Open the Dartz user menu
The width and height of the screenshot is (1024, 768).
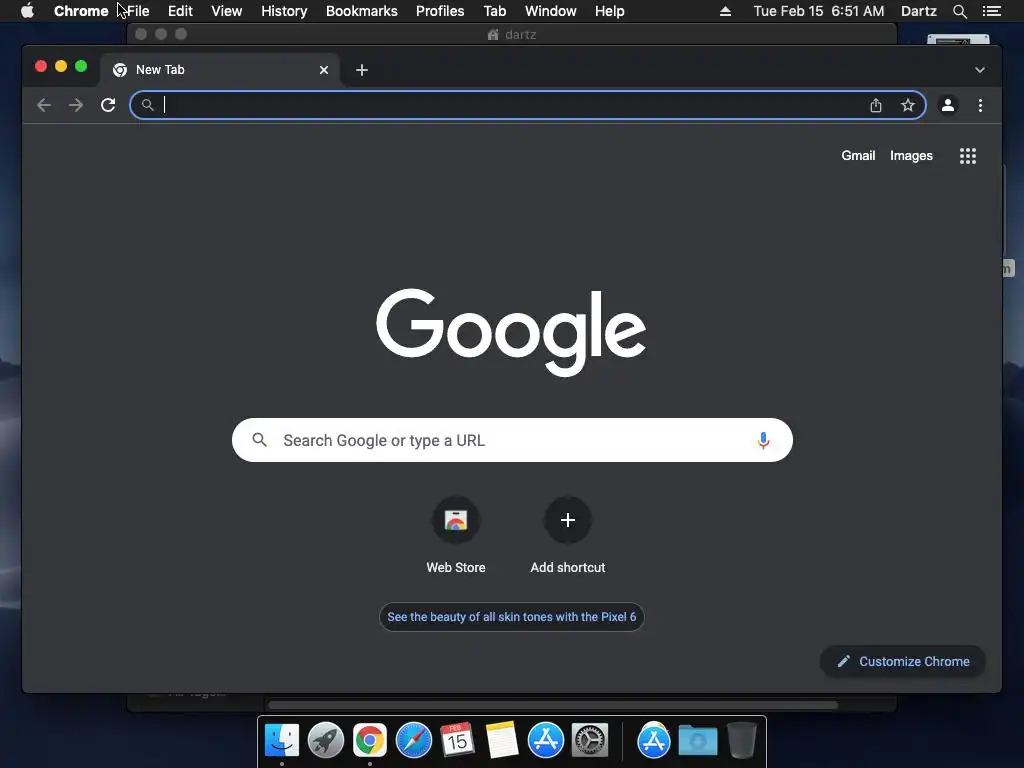tap(918, 11)
